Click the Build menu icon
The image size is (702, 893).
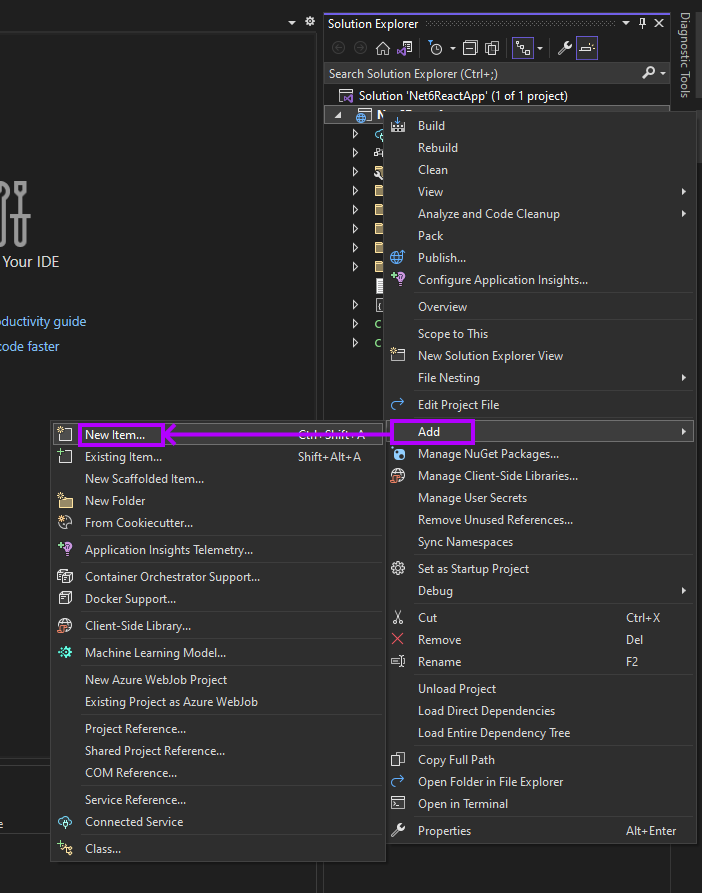point(398,126)
